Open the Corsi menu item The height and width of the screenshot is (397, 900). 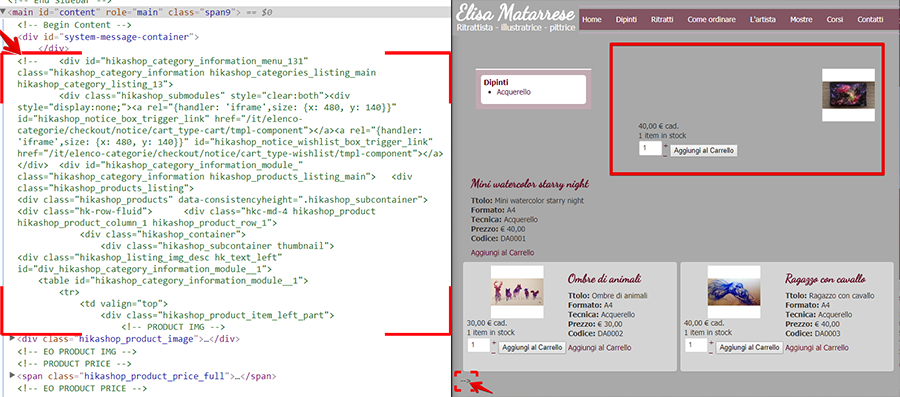835,20
